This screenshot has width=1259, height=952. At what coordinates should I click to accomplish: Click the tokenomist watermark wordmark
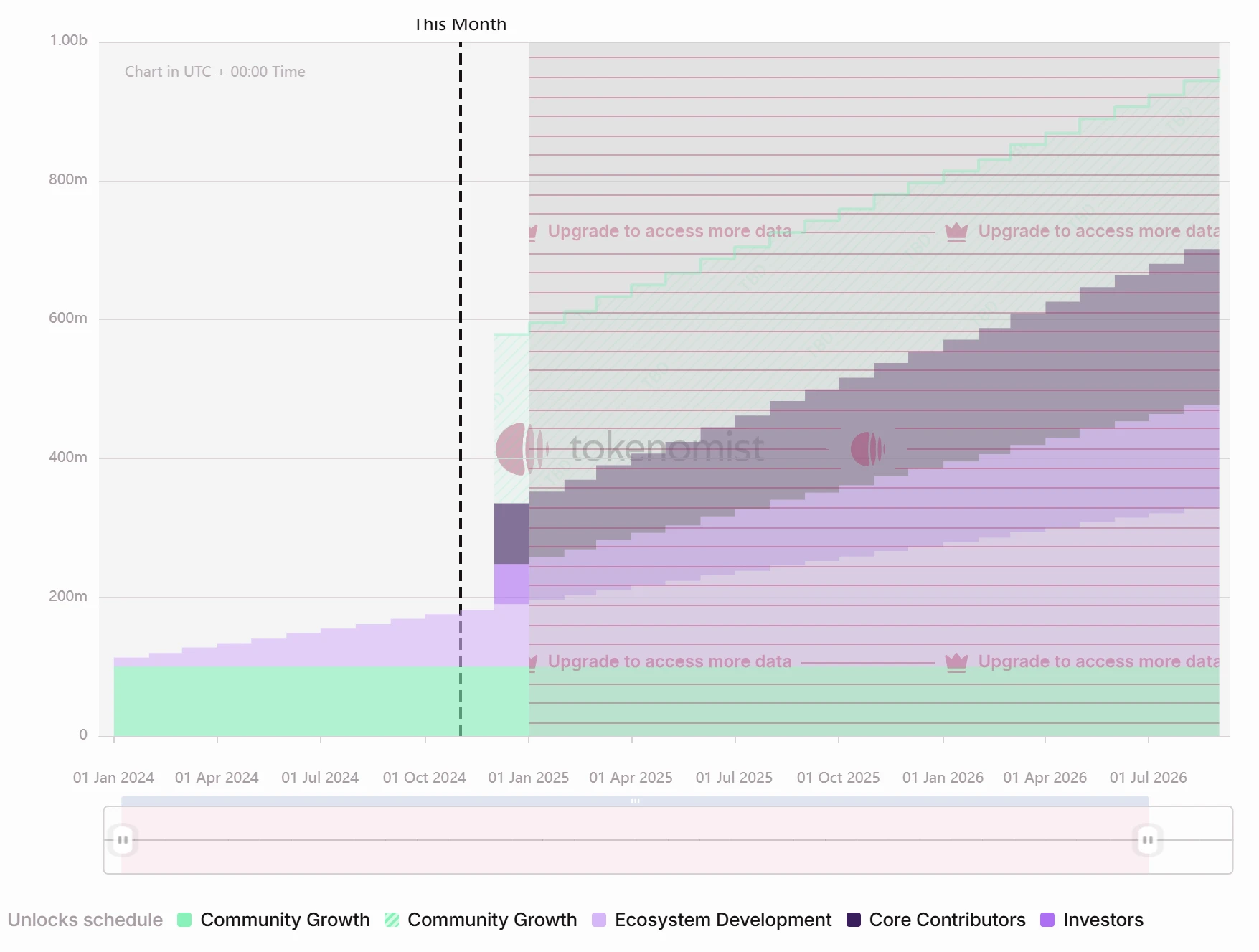click(666, 448)
